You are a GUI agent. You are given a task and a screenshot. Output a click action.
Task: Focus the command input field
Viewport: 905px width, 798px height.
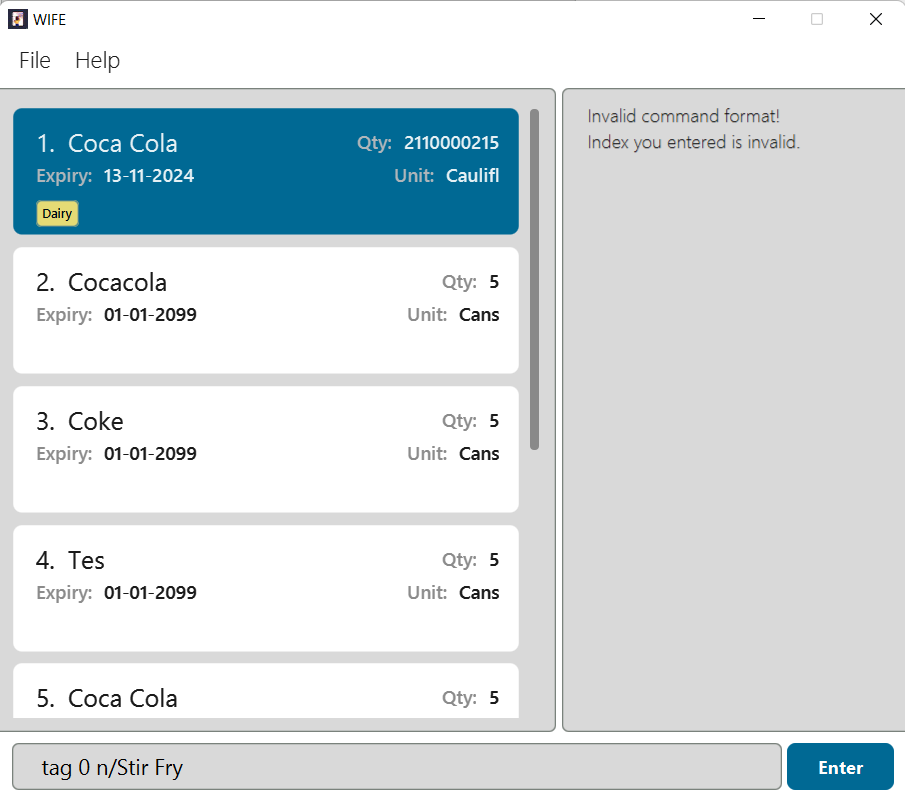click(x=397, y=767)
